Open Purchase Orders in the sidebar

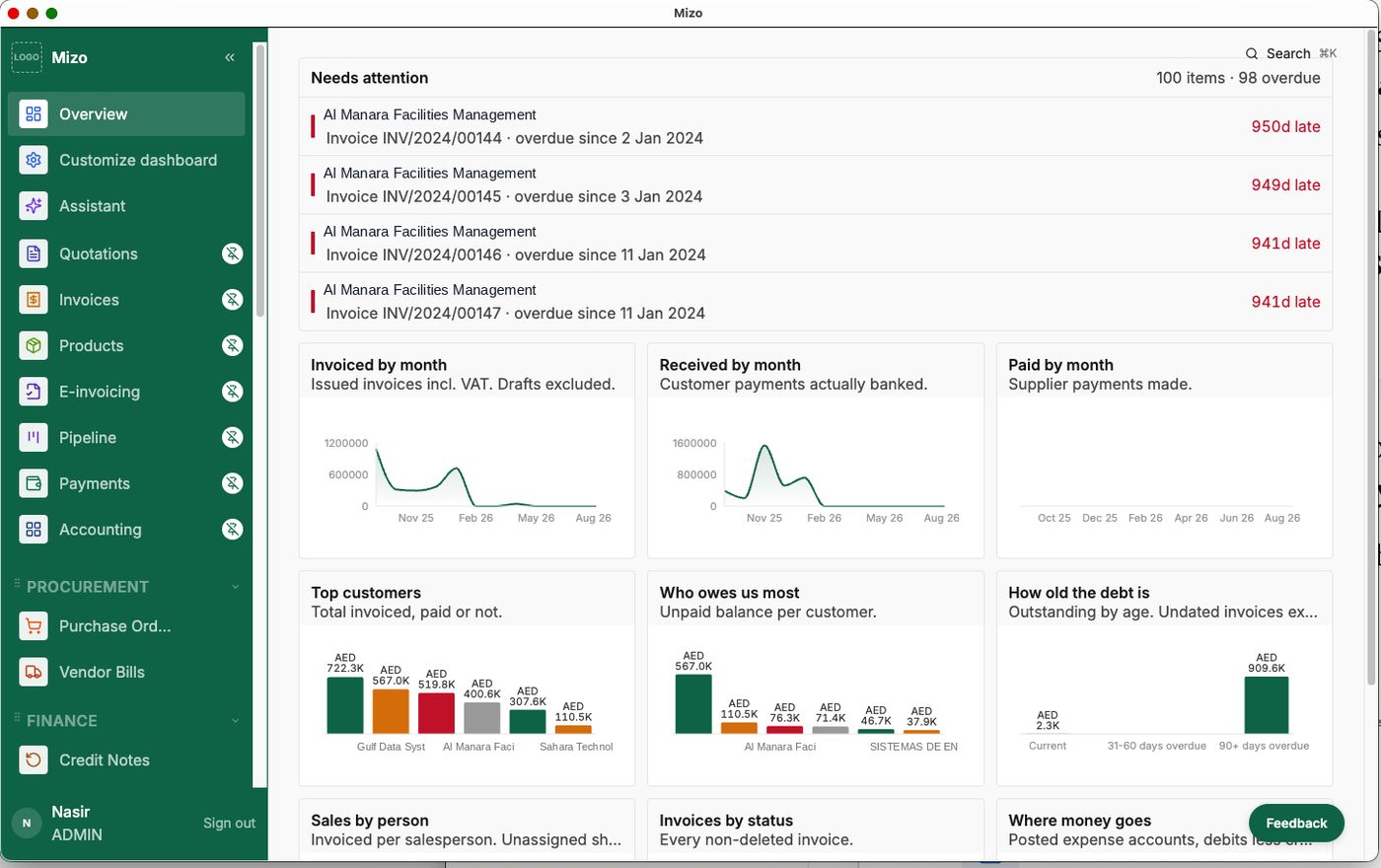[x=126, y=626]
